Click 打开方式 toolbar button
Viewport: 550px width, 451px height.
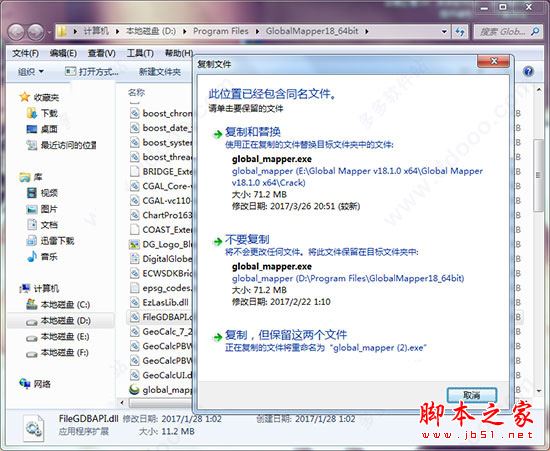[x=92, y=72]
